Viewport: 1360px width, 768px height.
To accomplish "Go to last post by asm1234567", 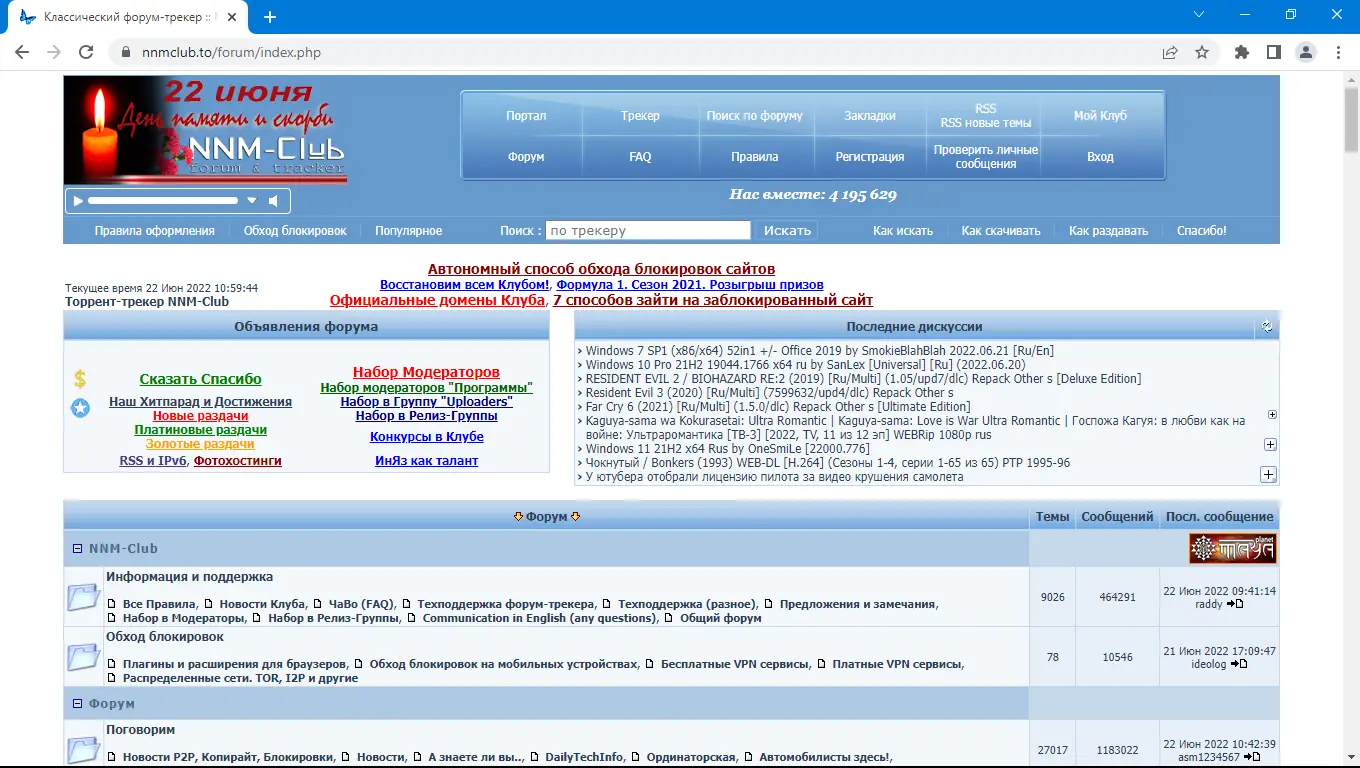I will tap(1254, 757).
